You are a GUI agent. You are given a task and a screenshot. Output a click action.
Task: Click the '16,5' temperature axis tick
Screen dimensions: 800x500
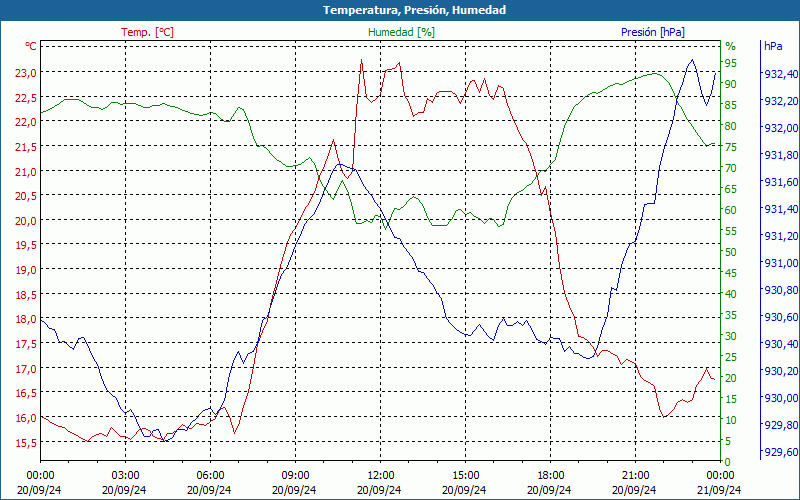tap(26, 393)
